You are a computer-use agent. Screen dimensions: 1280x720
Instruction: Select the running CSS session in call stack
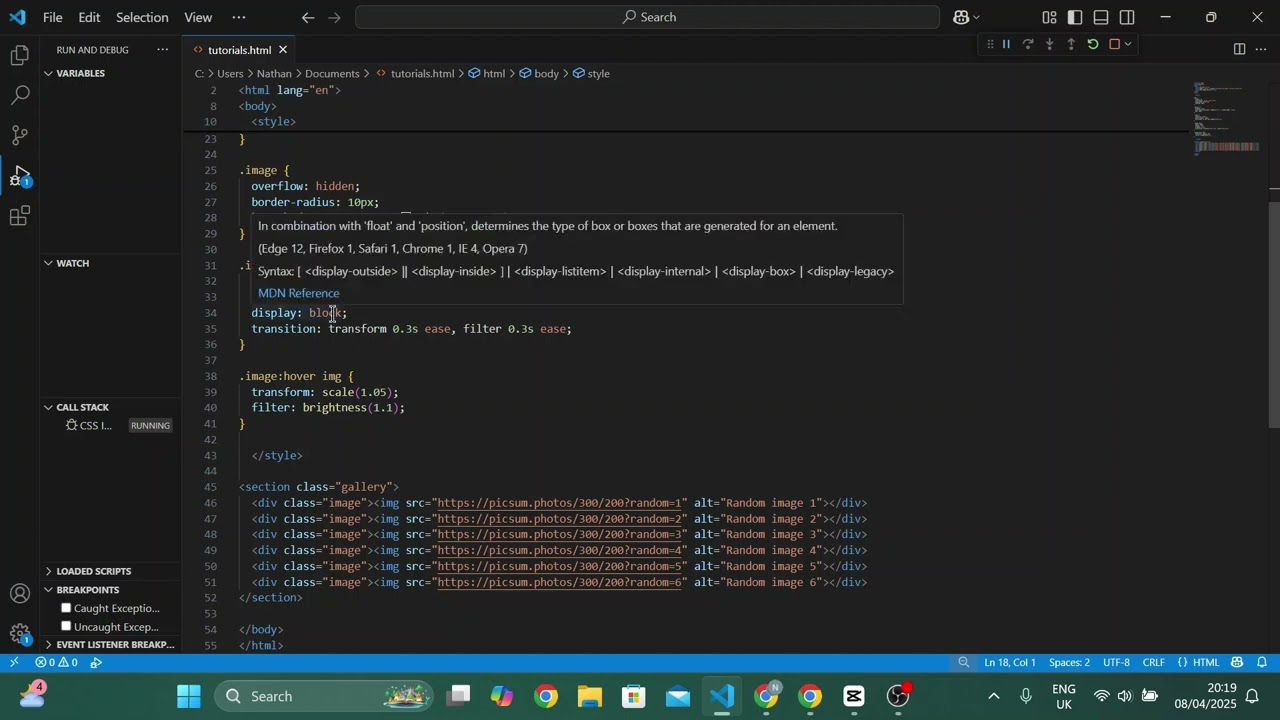pyautogui.click(x=110, y=426)
